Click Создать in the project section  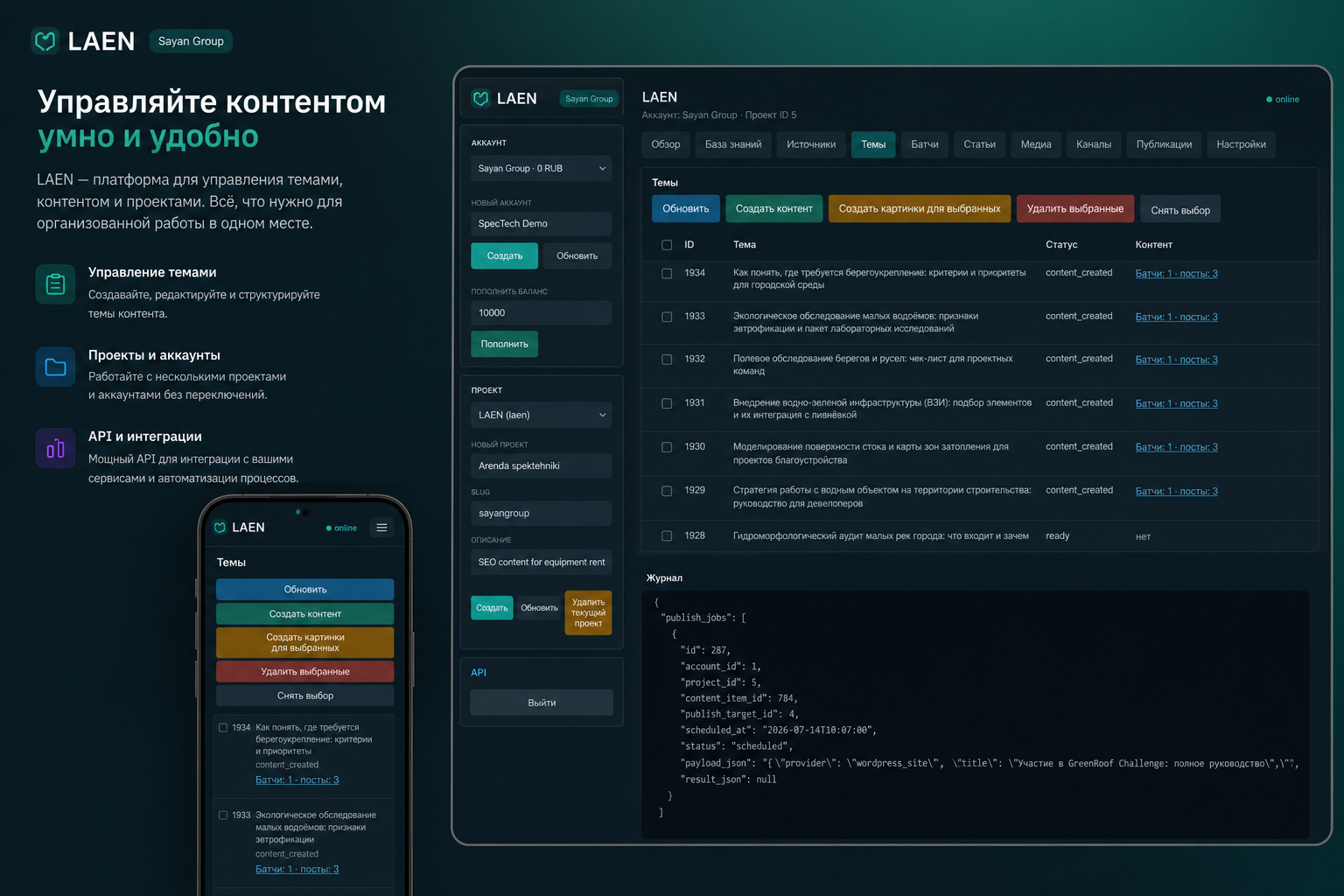tap(492, 607)
